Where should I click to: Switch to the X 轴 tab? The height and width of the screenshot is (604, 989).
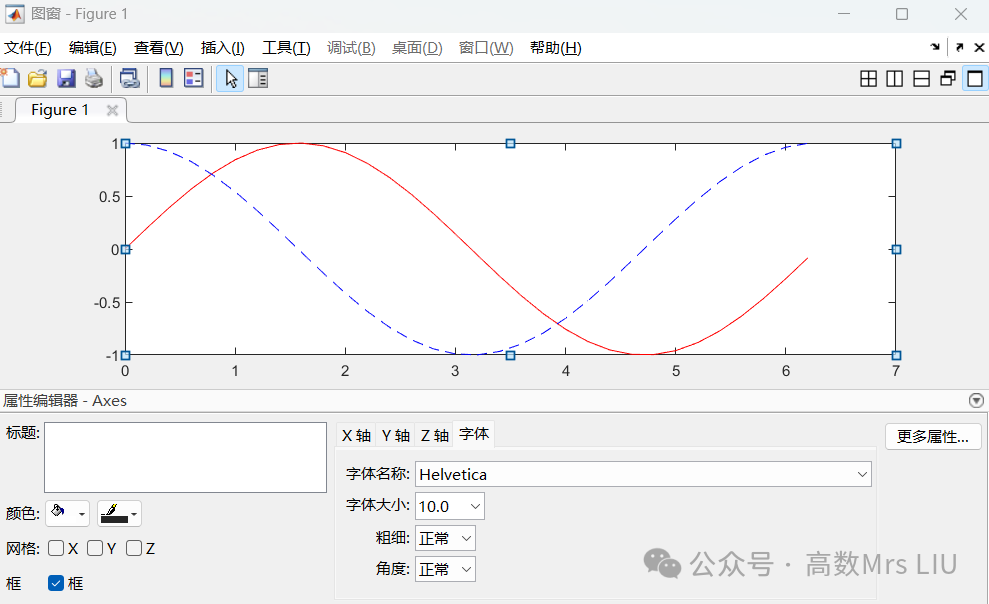356,435
